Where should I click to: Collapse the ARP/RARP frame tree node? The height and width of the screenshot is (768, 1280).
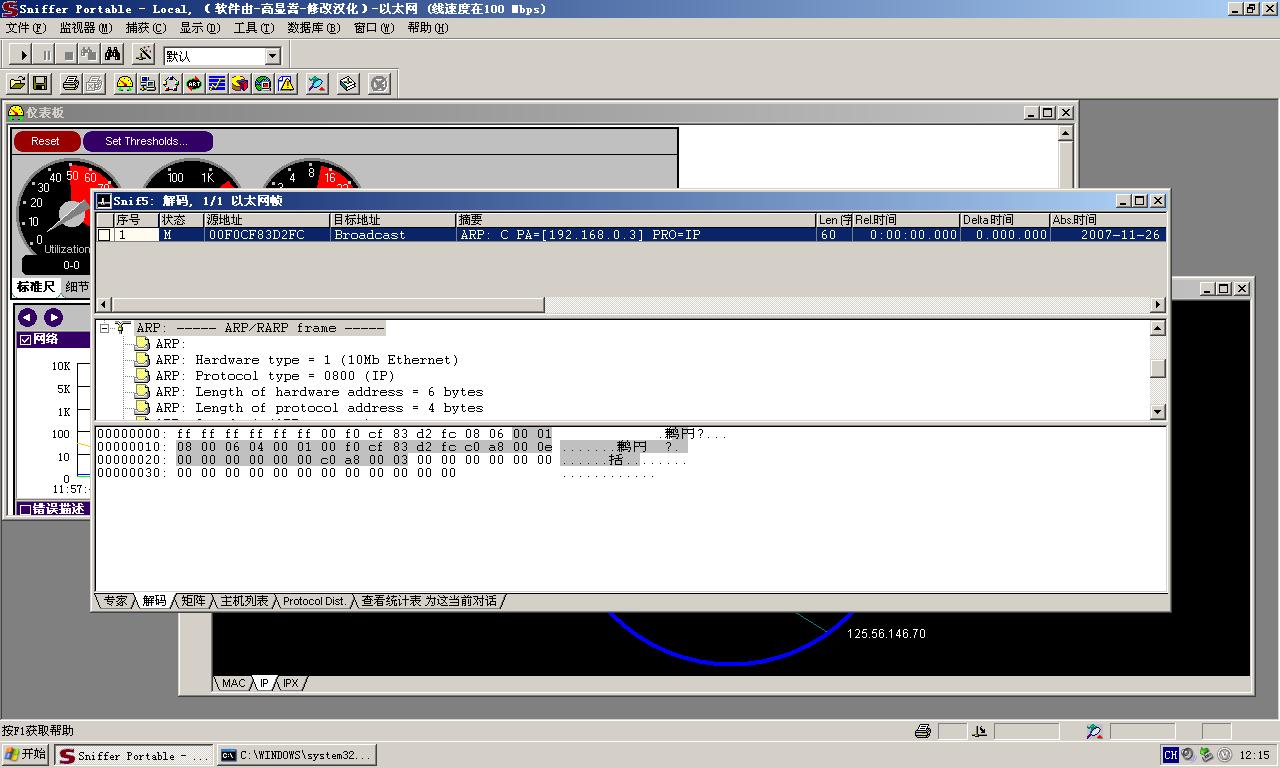(103, 328)
